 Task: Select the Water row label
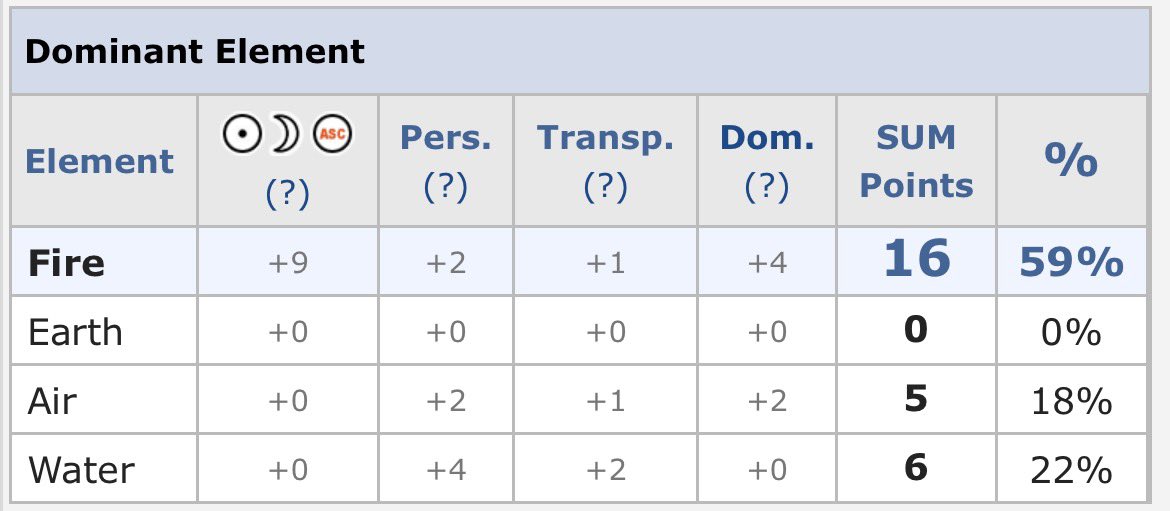click(81, 470)
